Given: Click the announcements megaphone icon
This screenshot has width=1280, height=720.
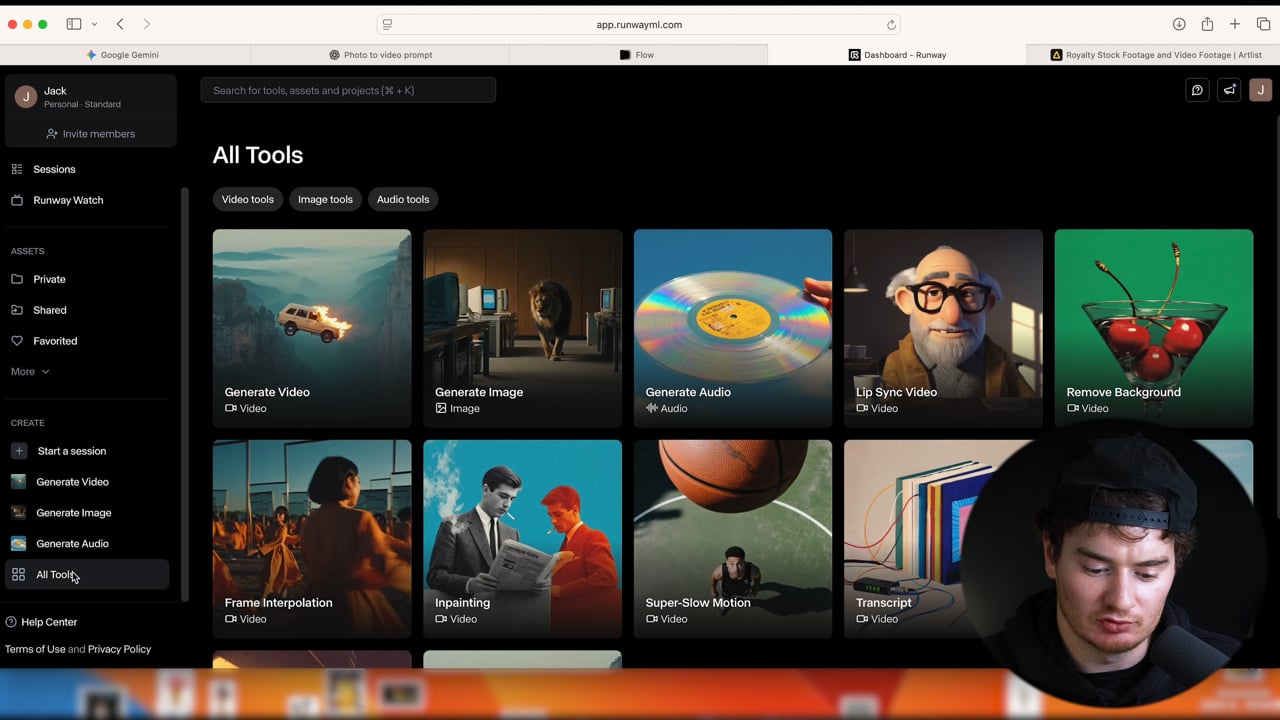Looking at the screenshot, I should pyautogui.click(x=1229, y=90).
